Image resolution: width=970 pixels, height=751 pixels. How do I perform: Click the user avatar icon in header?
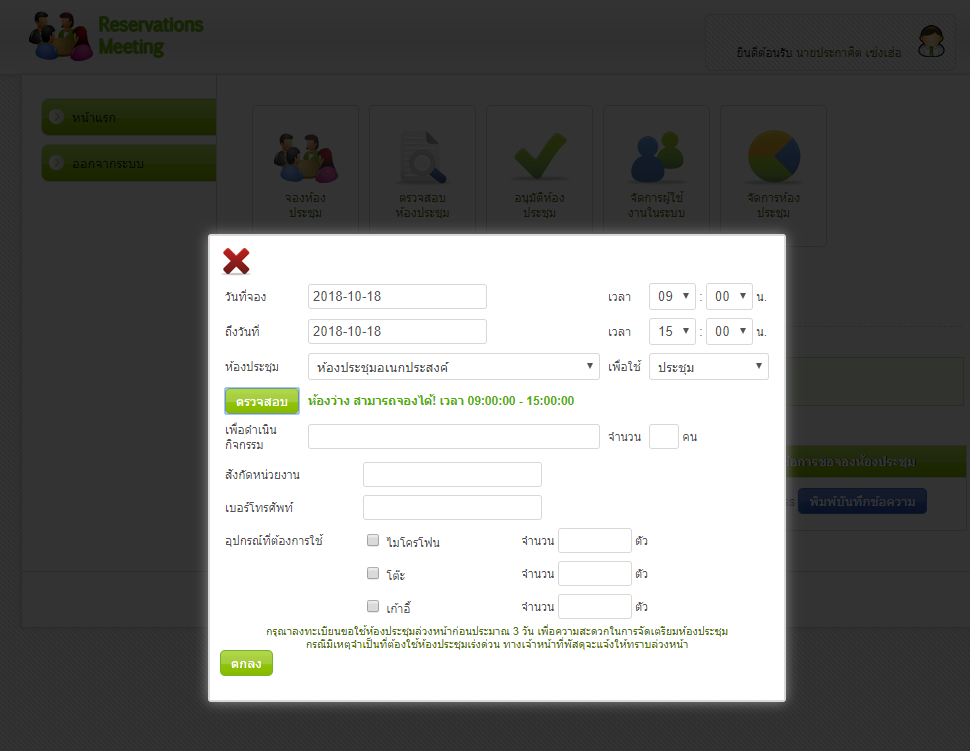pos(931,42)
